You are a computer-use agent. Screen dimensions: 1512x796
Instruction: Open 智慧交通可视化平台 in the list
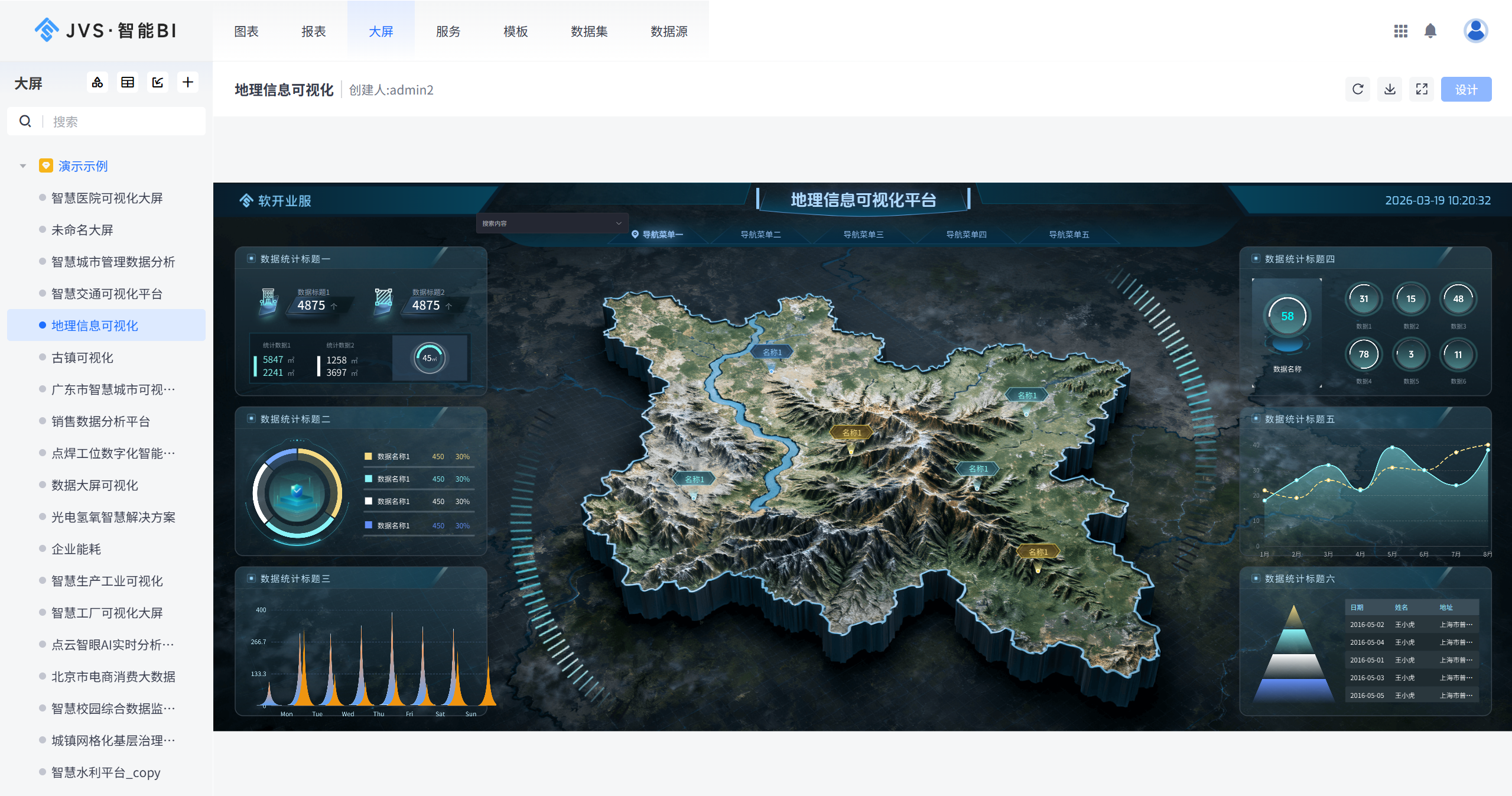point(106,294)
